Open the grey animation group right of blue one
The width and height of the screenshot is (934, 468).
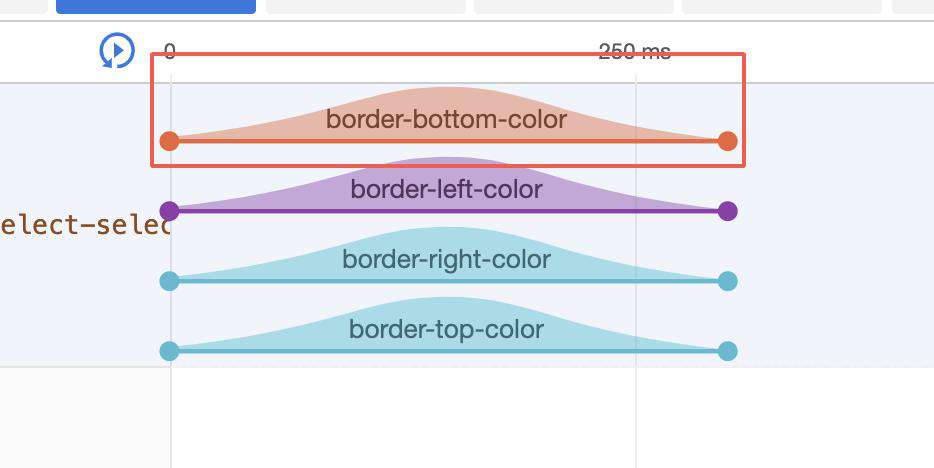coord(366,7)
